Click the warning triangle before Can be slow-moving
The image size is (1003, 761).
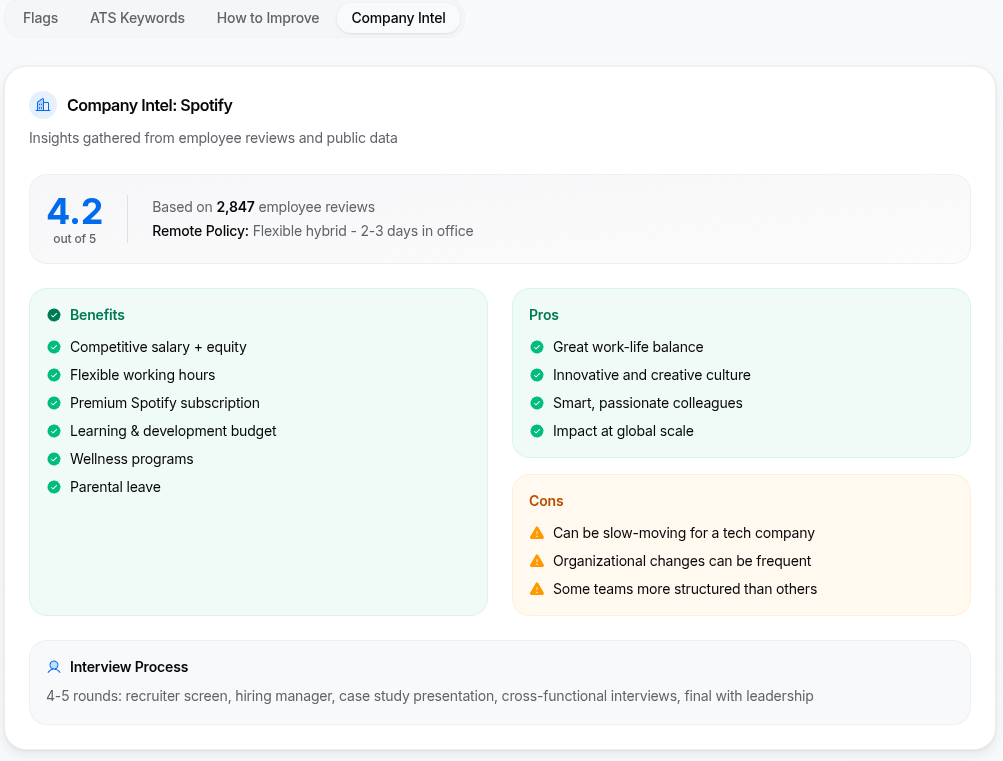coord(536,533)
